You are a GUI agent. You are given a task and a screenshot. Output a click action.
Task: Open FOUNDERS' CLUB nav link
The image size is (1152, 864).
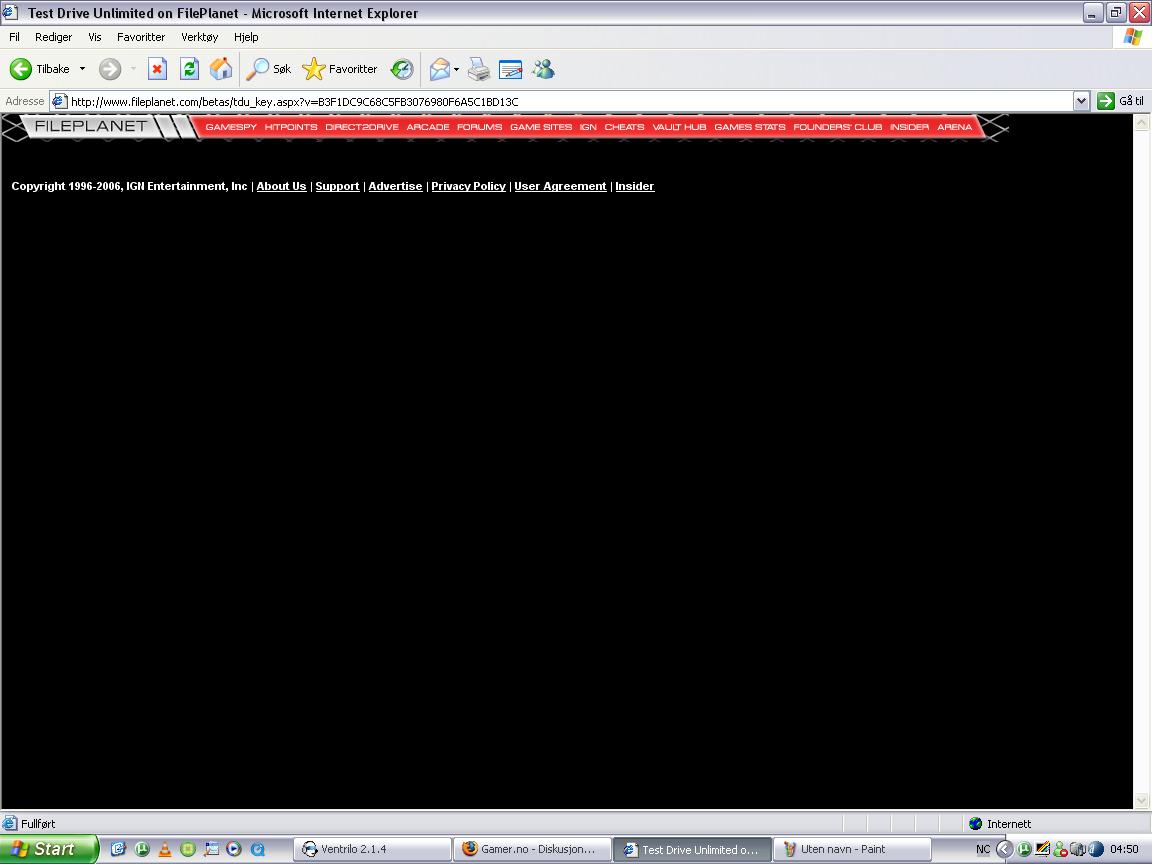pos(838,127)
